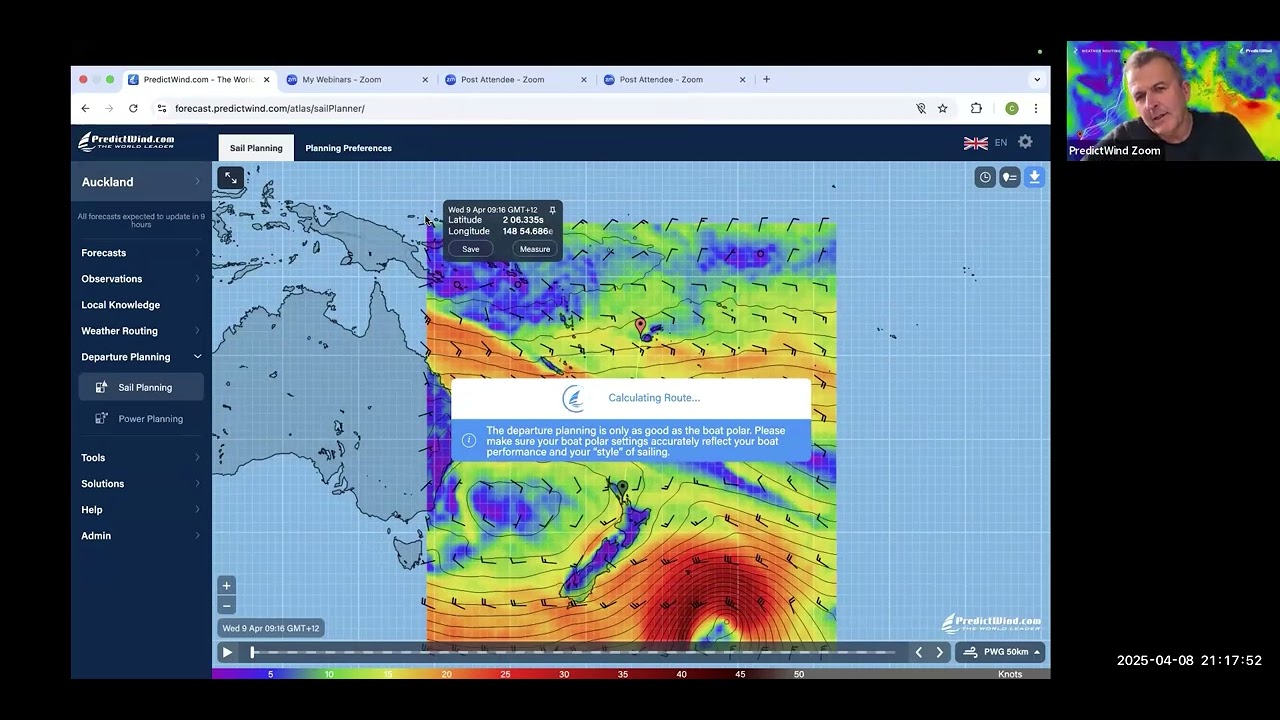Expand the Auckland location selector
The width and height of the screenshot is (1280, 720).
coord(141,182)
